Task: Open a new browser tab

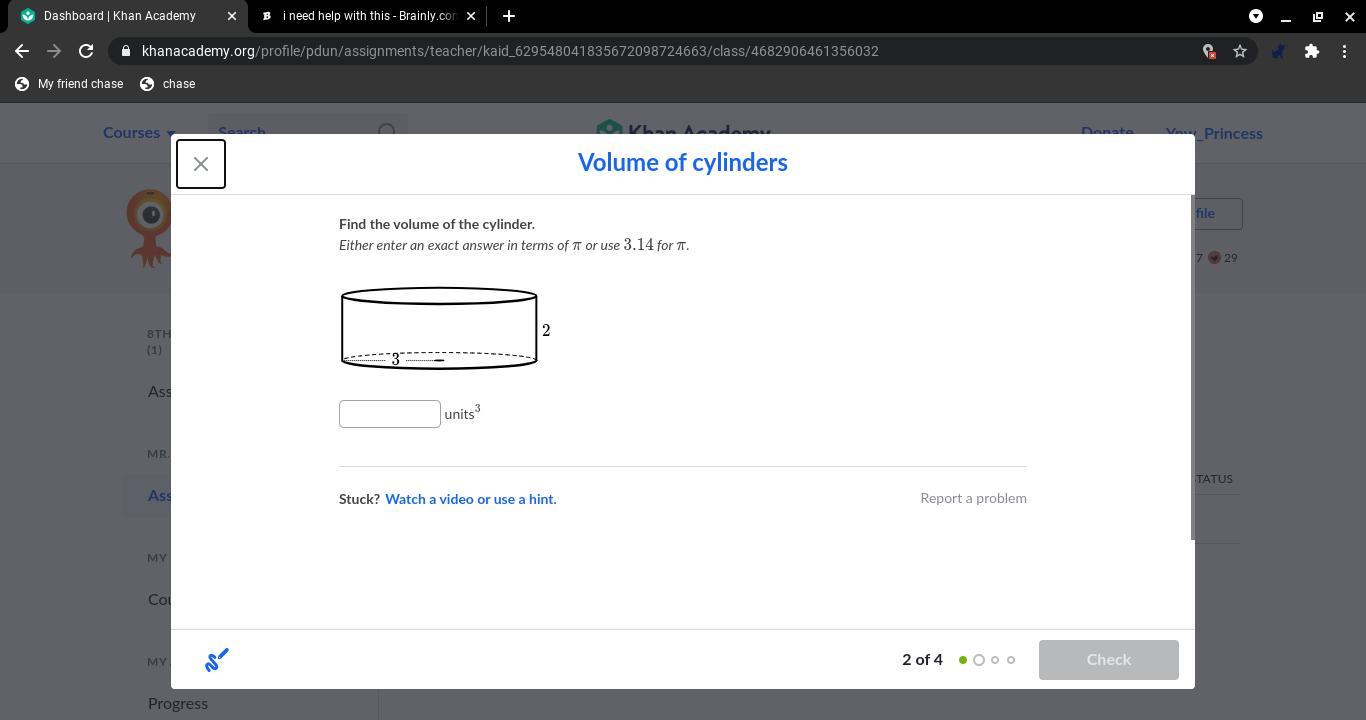Action: [x=509, y=16]
